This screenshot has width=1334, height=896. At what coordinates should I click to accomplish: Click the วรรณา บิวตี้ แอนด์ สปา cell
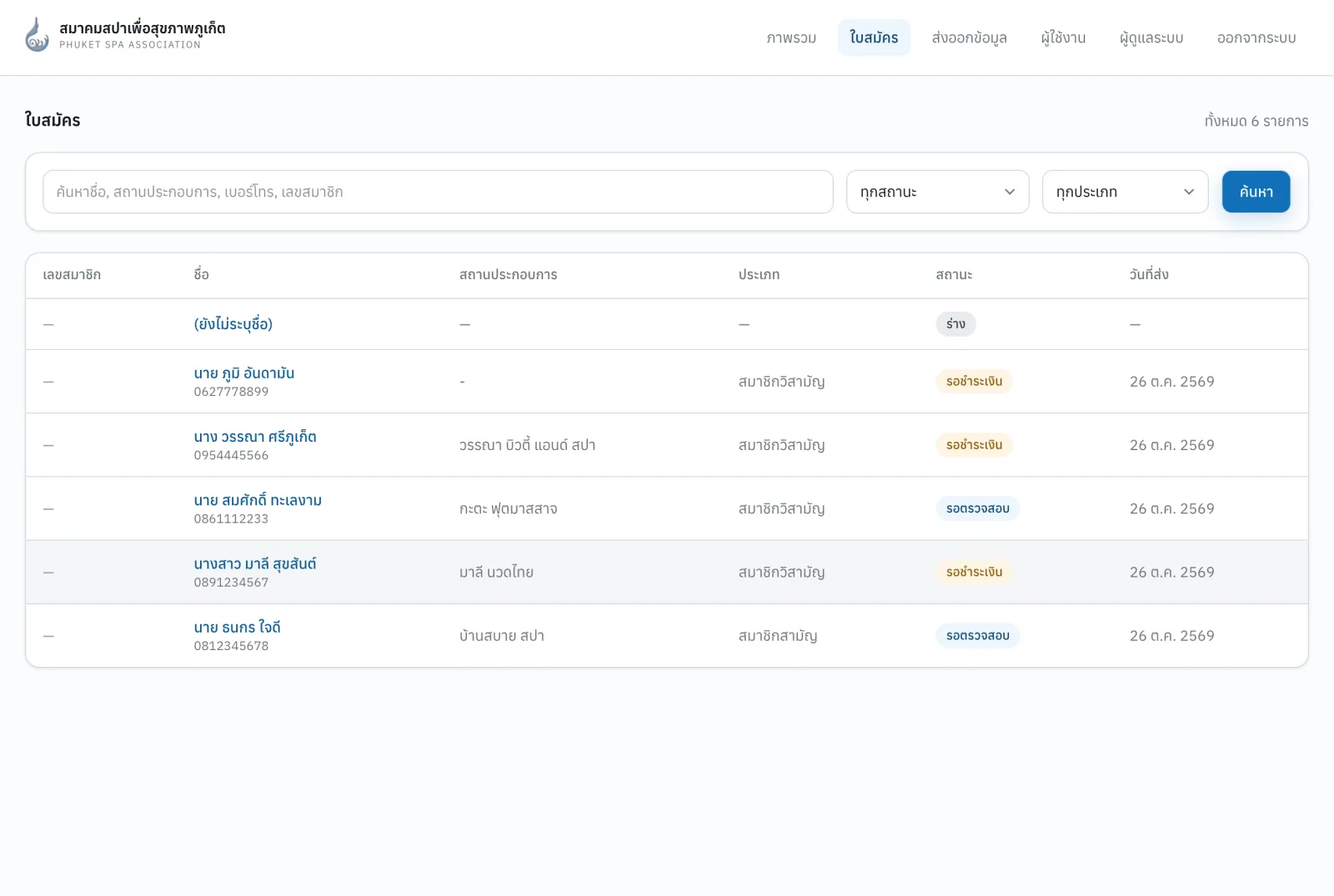[x=527, y=445]
